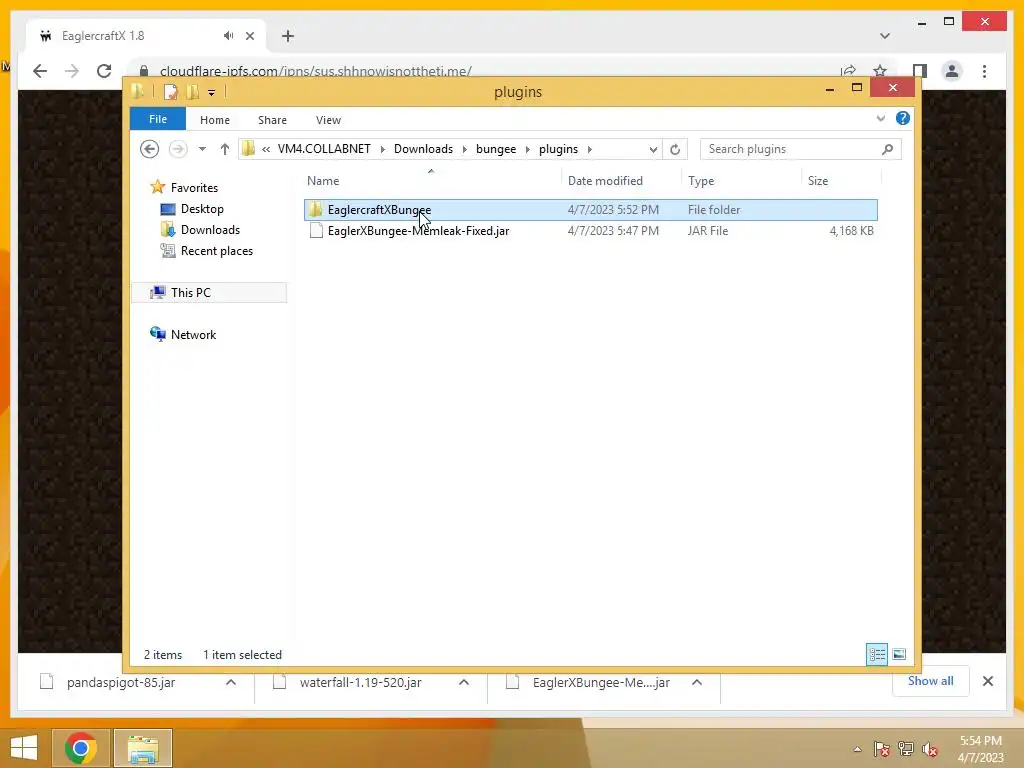Click the Properties quick access icon
The image size is (1024, 768).
tap(170, 92)
